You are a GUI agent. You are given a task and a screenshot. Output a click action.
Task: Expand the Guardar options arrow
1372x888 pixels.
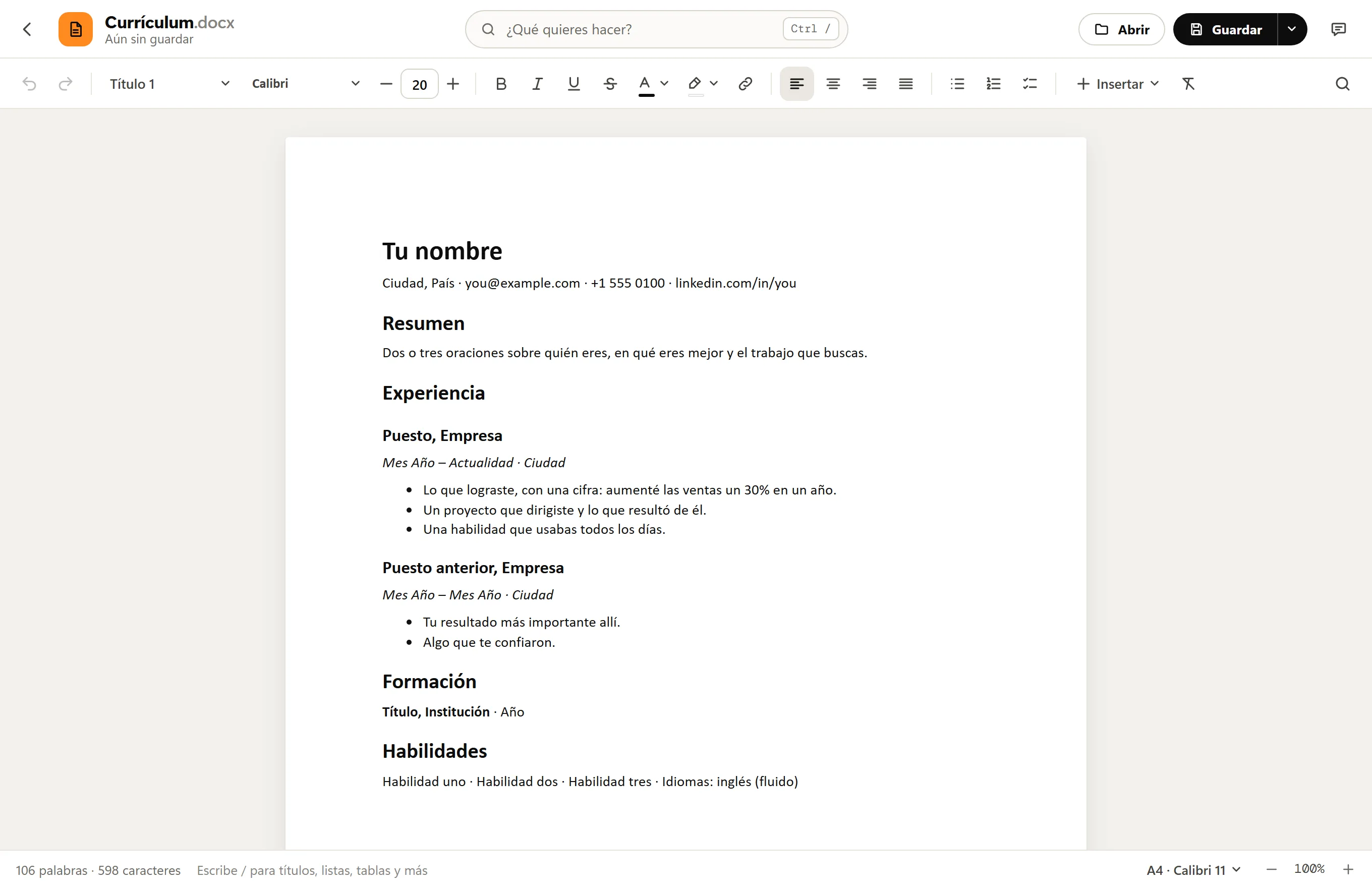click(1292, 29)
